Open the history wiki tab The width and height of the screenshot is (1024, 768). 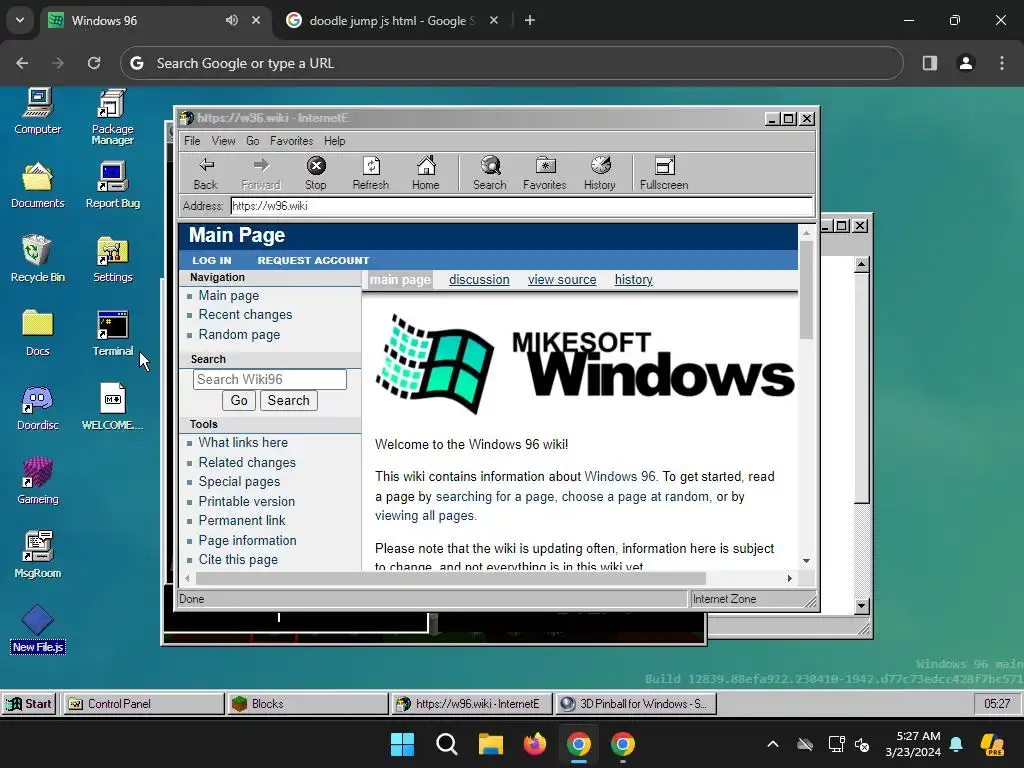[633, 280]
